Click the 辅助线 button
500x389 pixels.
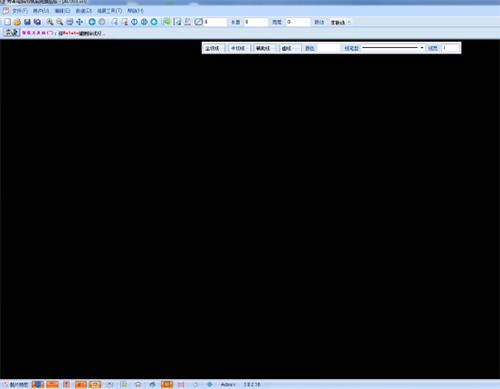pos(263,48)
